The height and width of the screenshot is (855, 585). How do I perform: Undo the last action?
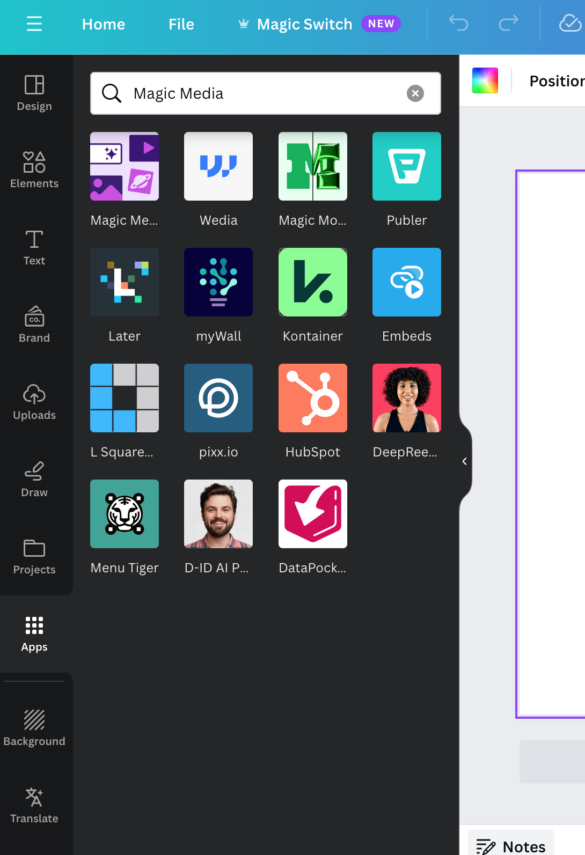click(459, 23)
